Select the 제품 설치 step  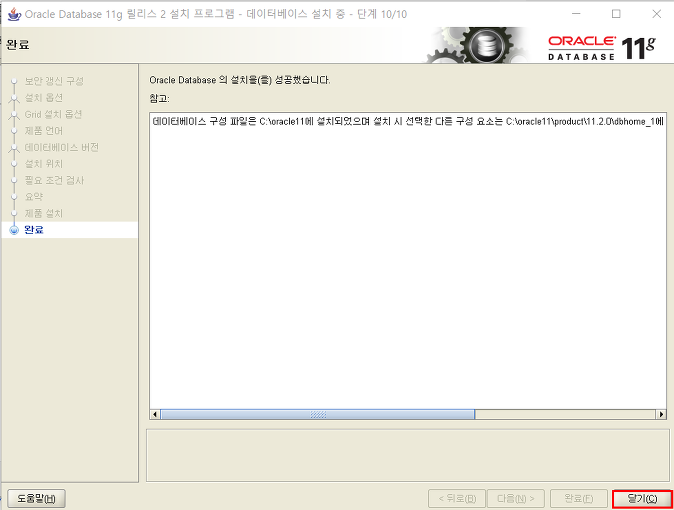tap(43, 213)
